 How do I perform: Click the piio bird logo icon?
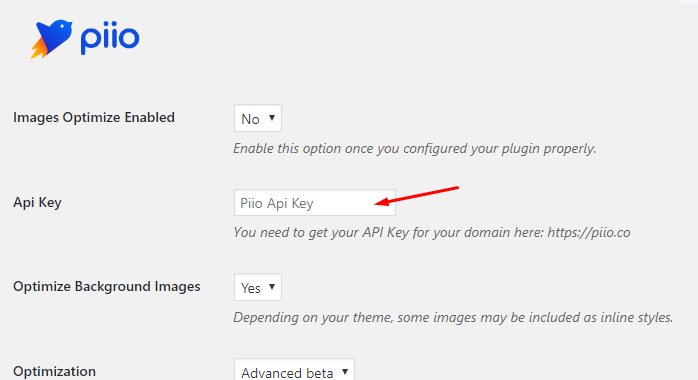pos(52,39)
